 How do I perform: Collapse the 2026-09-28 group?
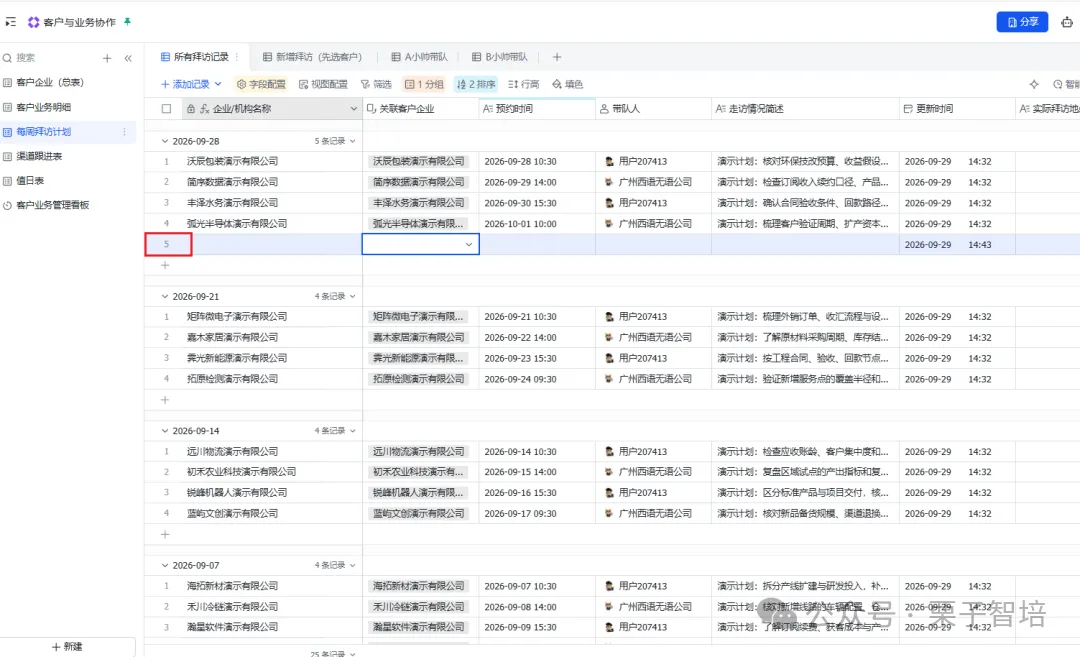coord(165,141)
